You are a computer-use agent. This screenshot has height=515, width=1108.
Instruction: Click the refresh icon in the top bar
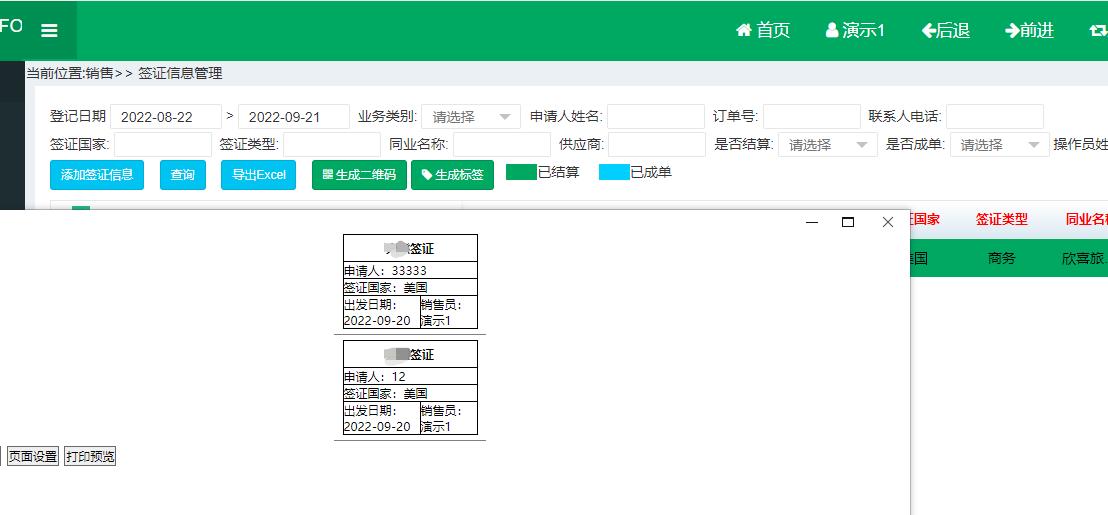1097,31
